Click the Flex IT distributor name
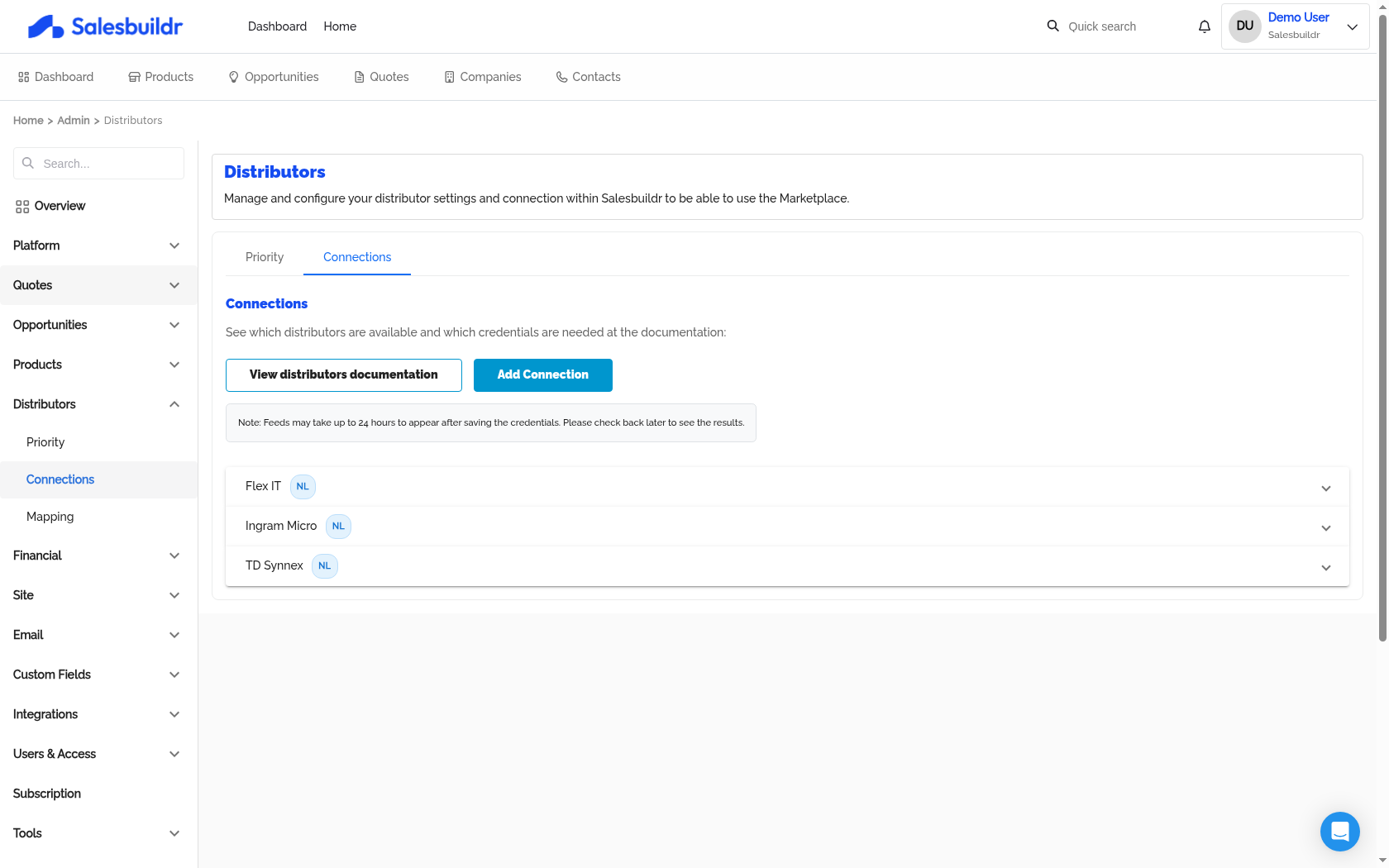1389x868 pixels. [263, 486]
